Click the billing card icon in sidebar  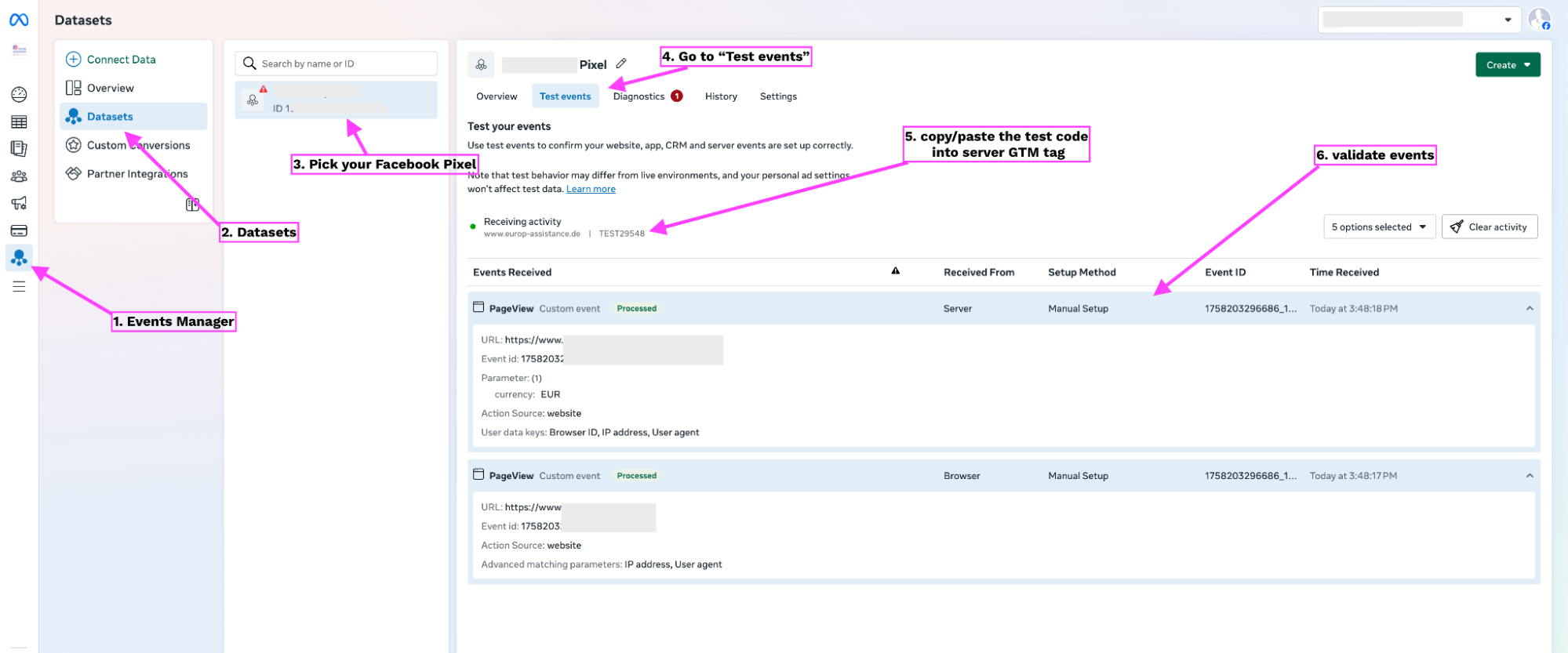click(19, 230)
